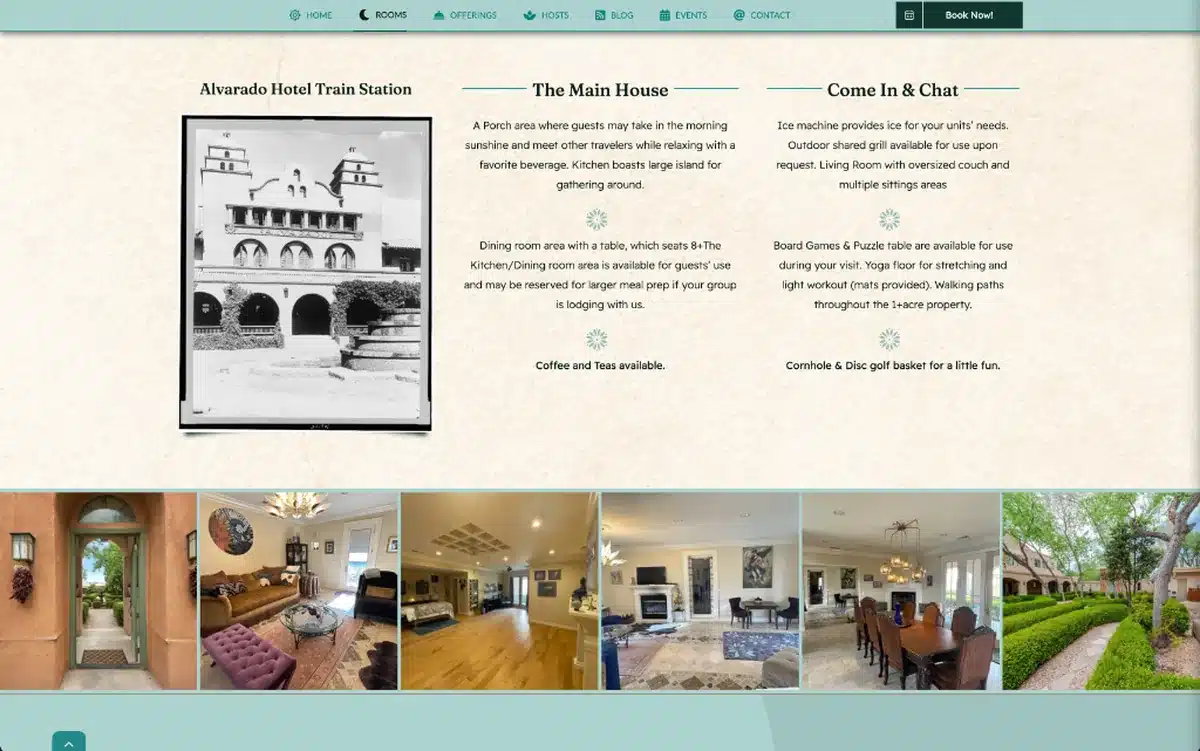Click the back-to-top arrow at bottom left
The width and height of the screenshot is (1200, 751).
click(68, 743)
